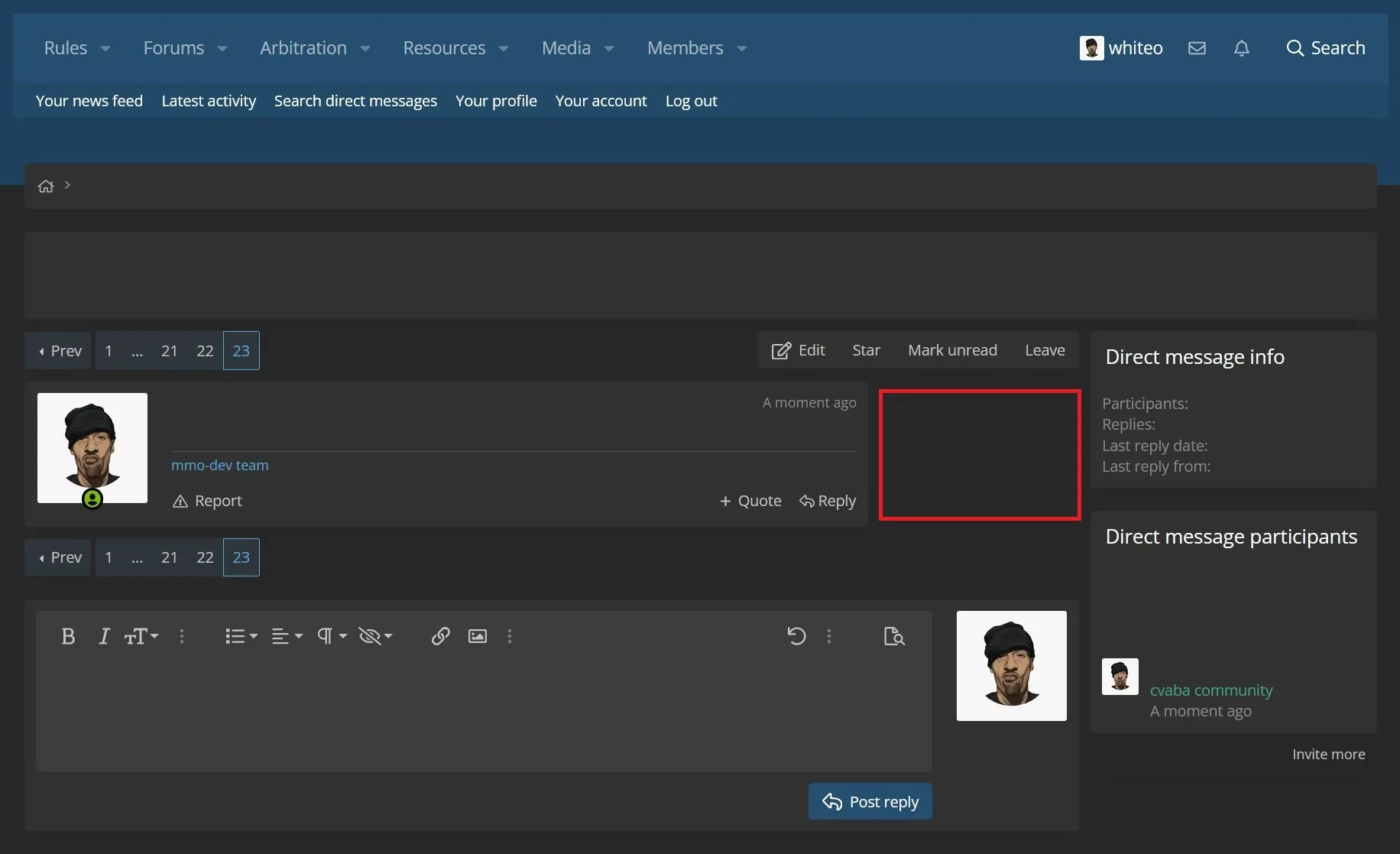Click Reply on the message
The image size is (1400, 854).
click(x=828, y=501)
